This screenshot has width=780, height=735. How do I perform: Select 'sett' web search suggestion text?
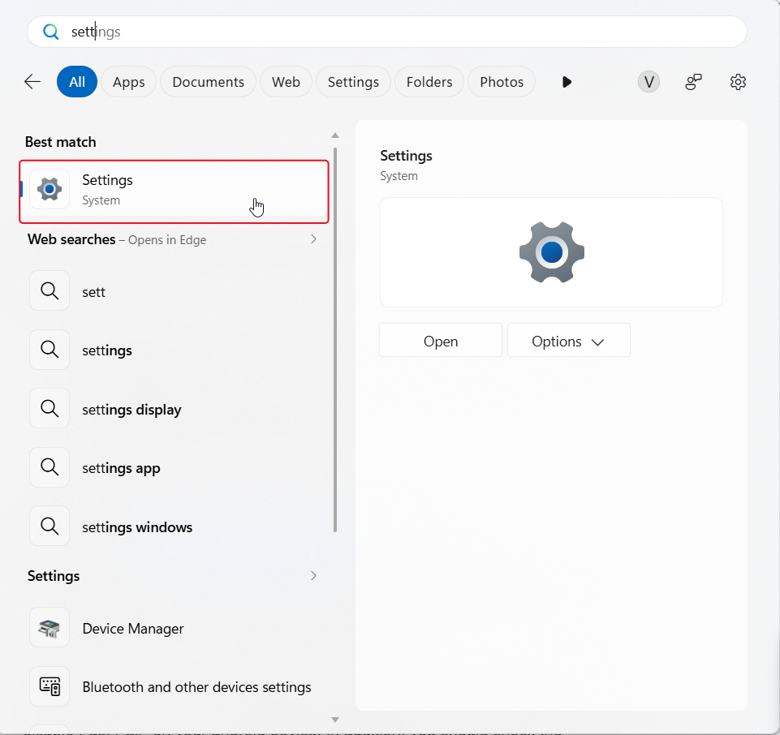tap(94, 292)
